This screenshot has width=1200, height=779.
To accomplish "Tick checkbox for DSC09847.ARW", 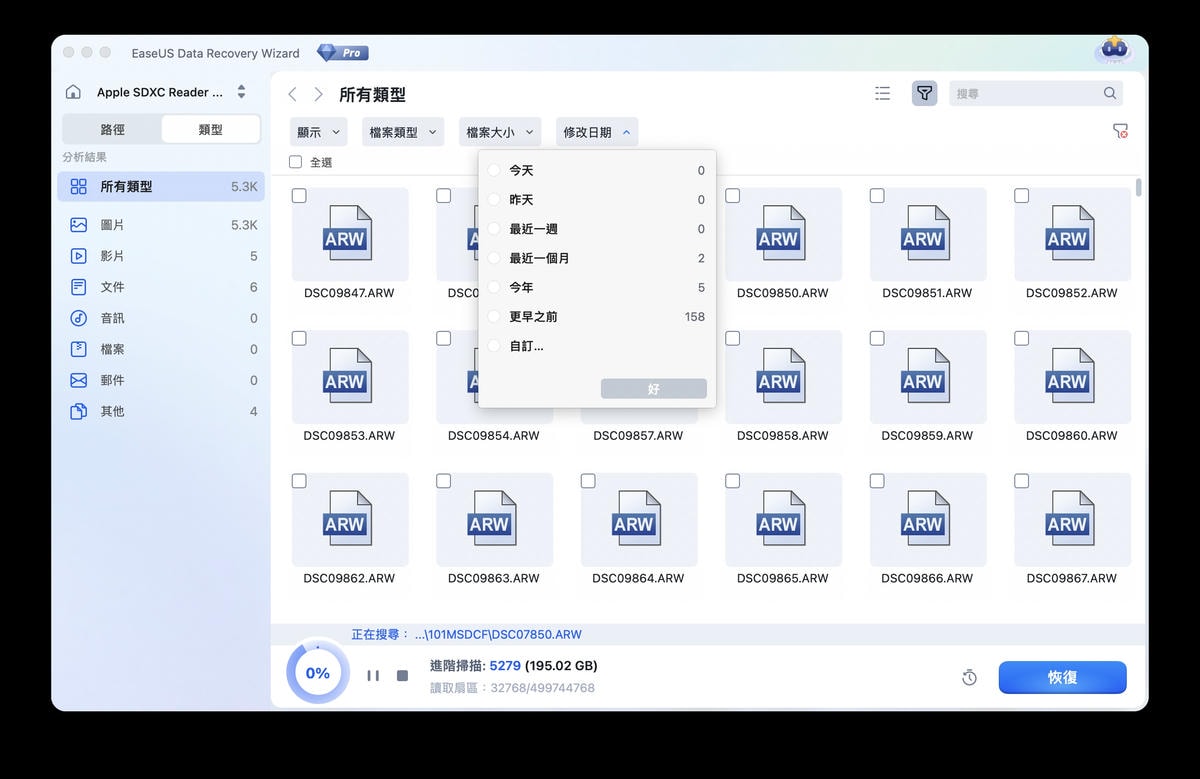I will pos(299,196).
